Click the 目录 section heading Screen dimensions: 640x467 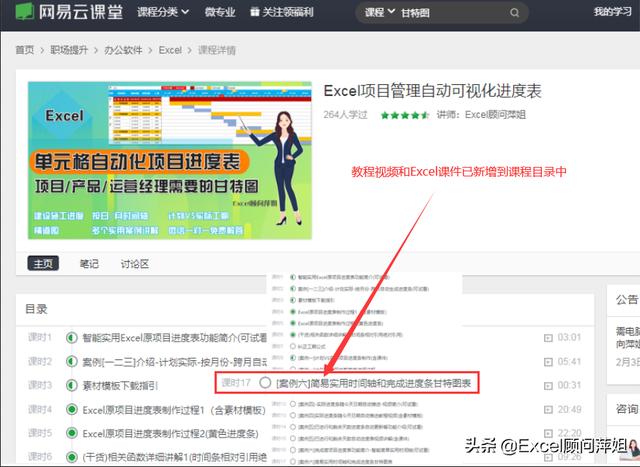click(x=36, y=309)
